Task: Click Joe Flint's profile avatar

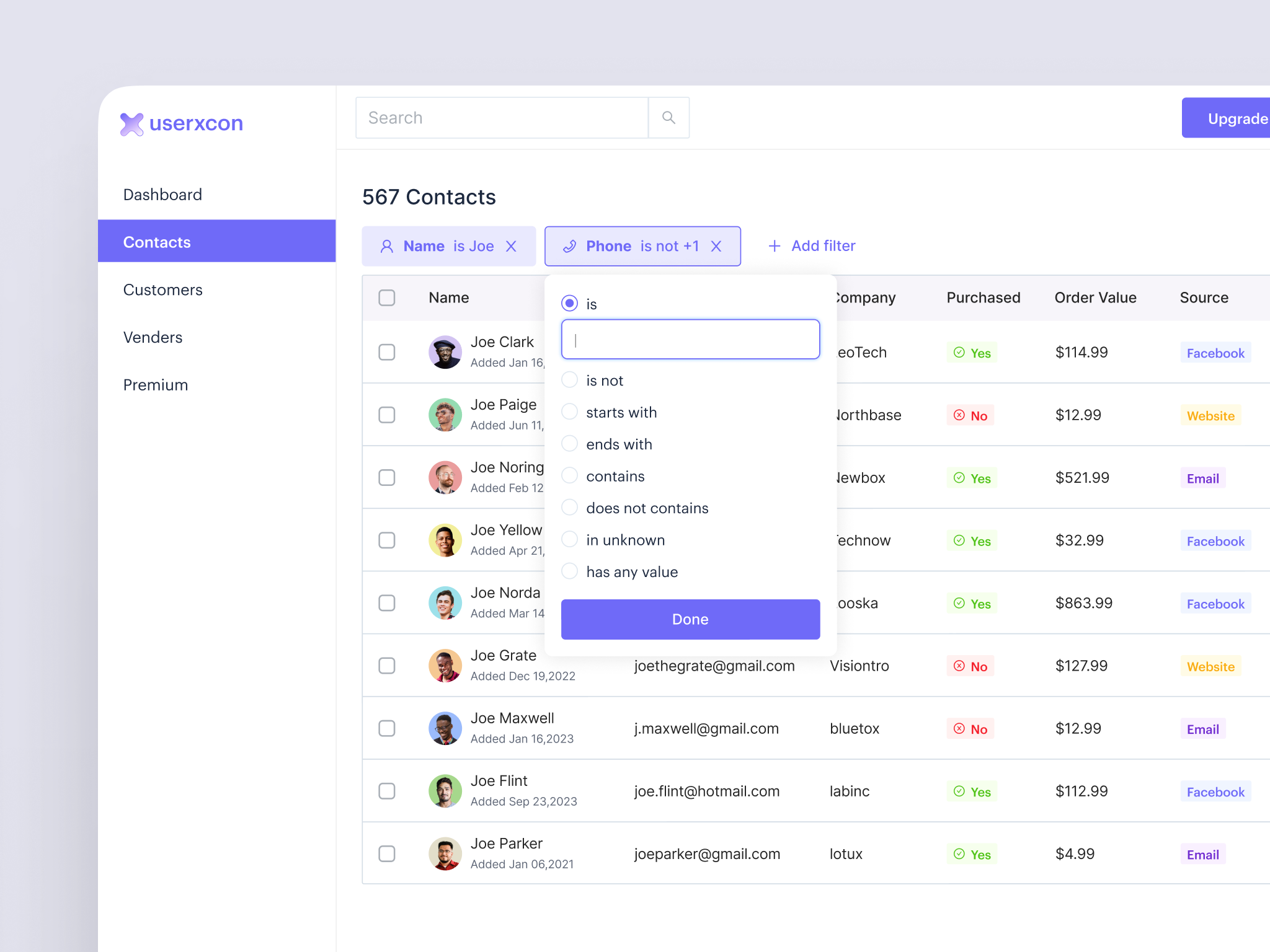Action: [x=445, y=791]
